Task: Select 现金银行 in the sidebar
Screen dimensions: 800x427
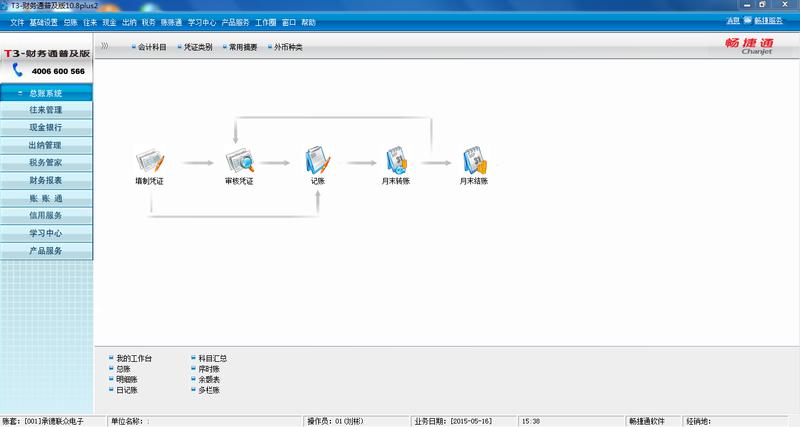Action: 46,128
